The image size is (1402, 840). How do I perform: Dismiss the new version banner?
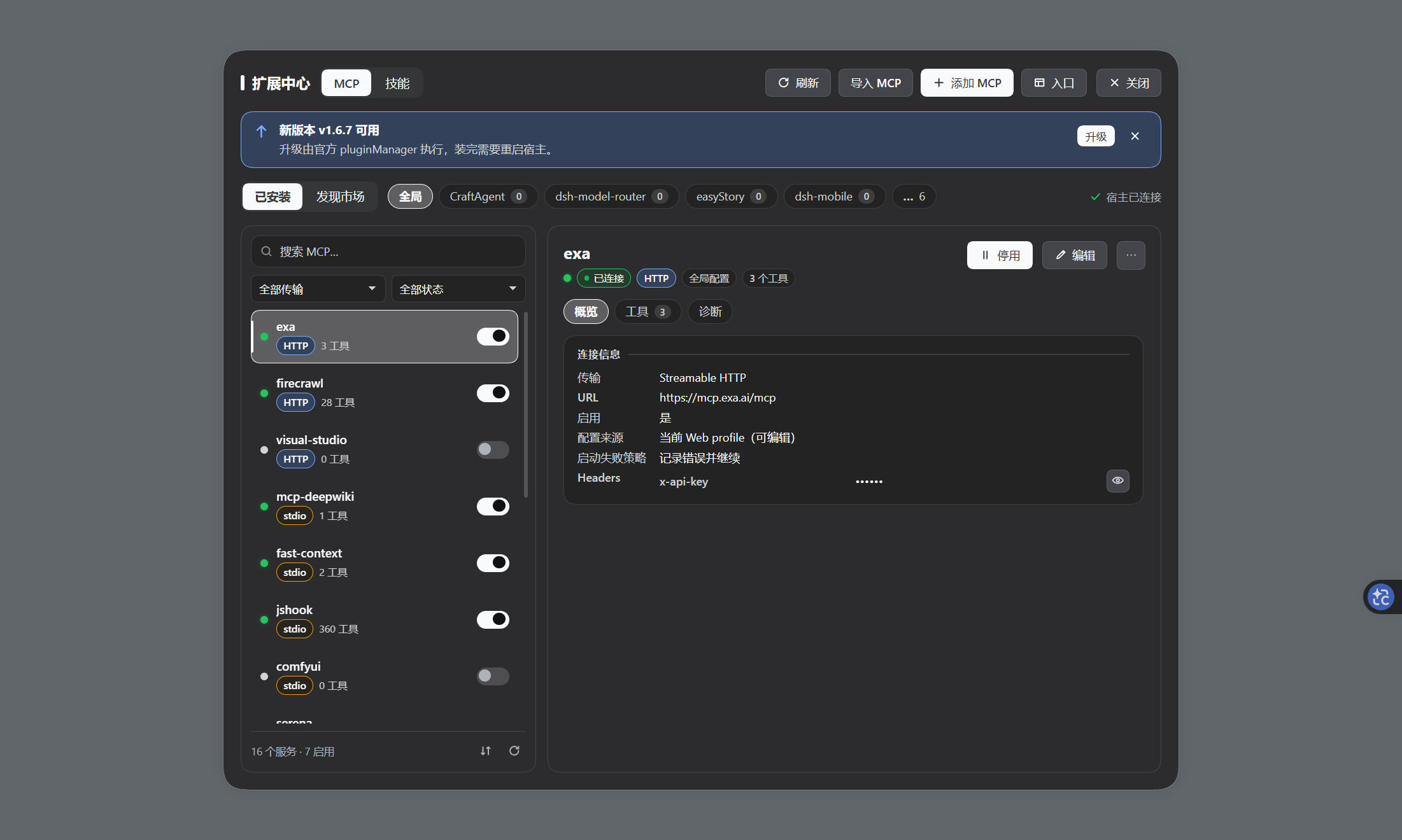(1135, 136)
